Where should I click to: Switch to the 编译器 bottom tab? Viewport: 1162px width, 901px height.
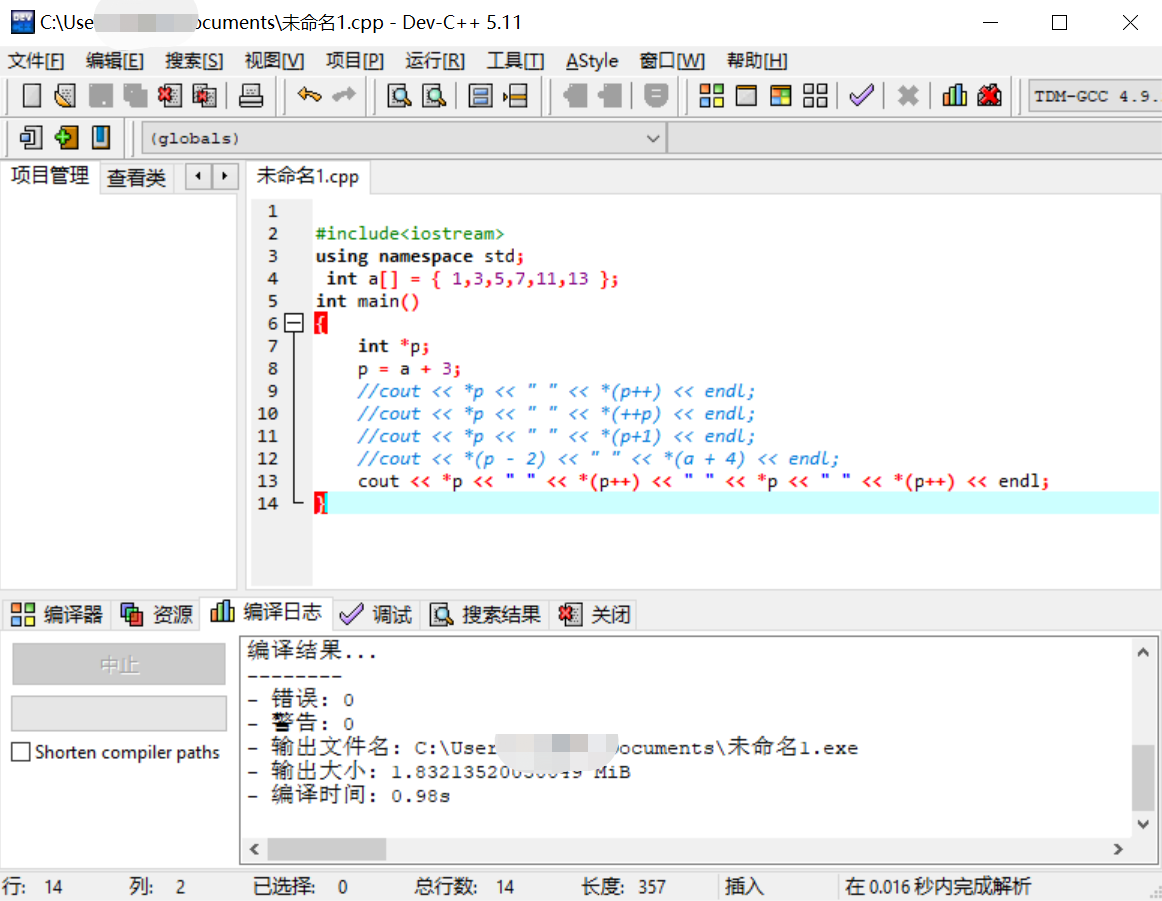click(57, 614)
